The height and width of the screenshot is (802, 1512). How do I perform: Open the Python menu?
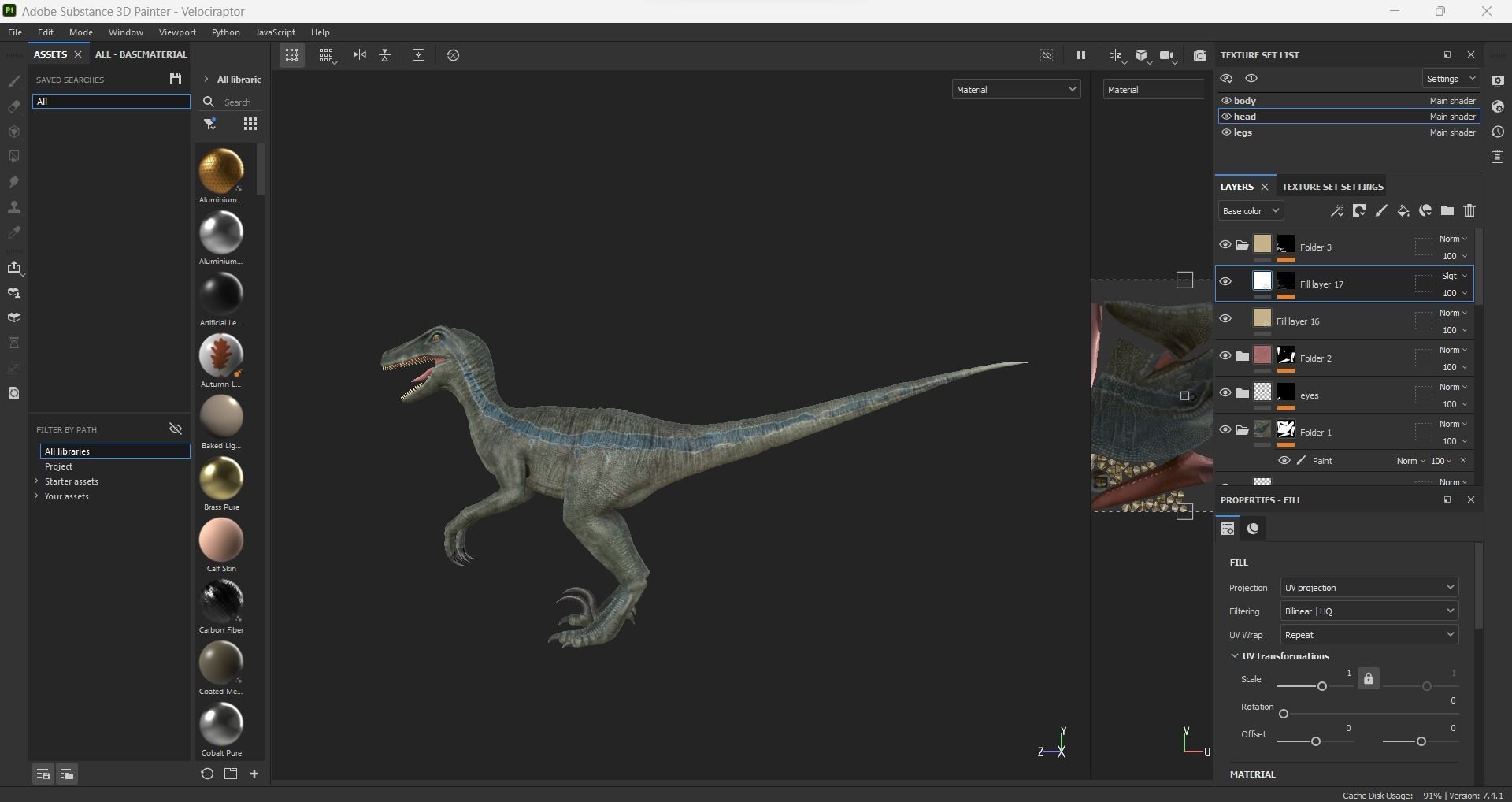point(226,32)
